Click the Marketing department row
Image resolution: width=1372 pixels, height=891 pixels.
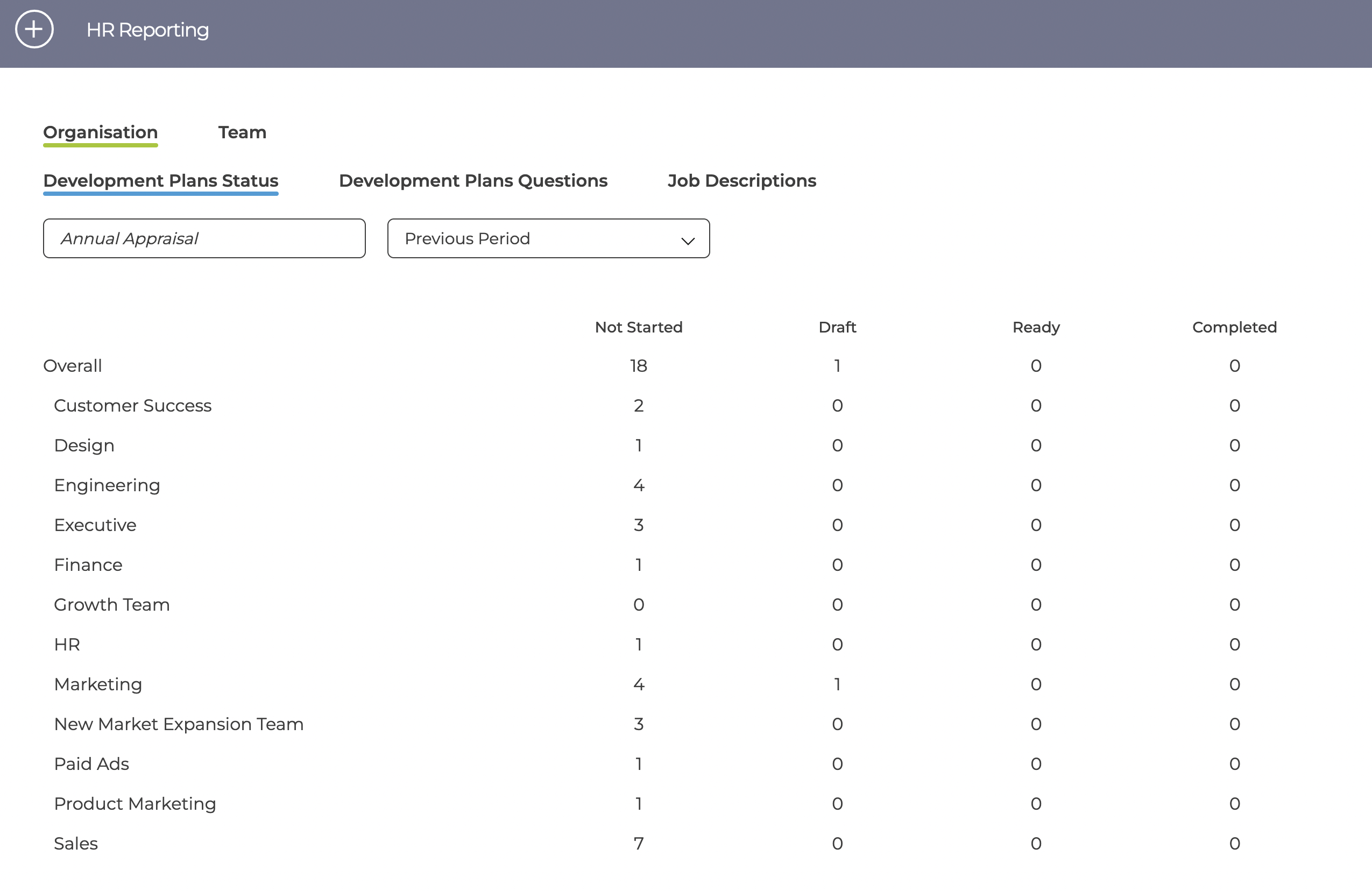686,684
